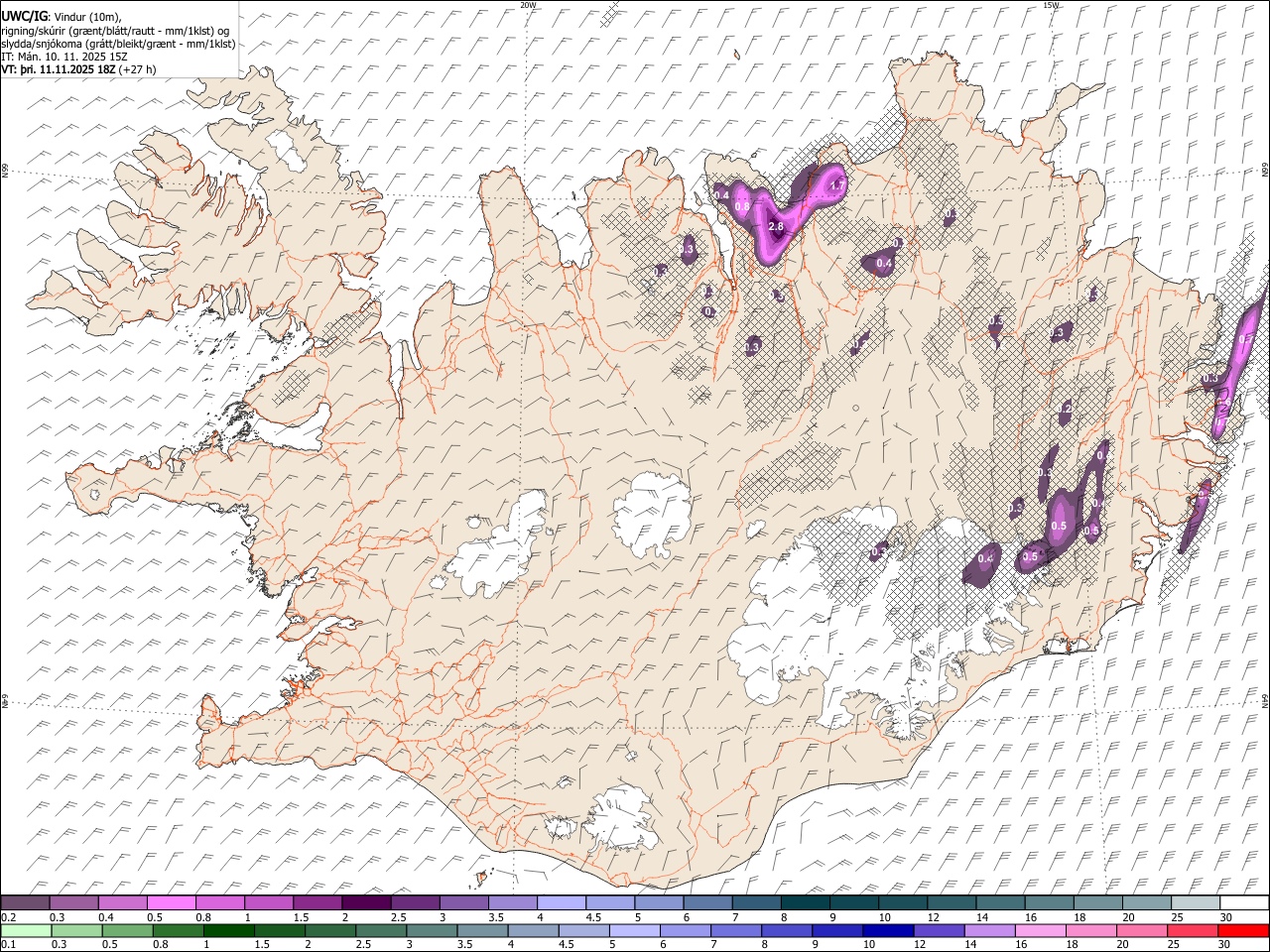Image resolution: width=1270 pixels, height=952 pixels.
Task: Click the 'UWC/IG: Vindur (10m),' title text
Action: coord(62,16)
